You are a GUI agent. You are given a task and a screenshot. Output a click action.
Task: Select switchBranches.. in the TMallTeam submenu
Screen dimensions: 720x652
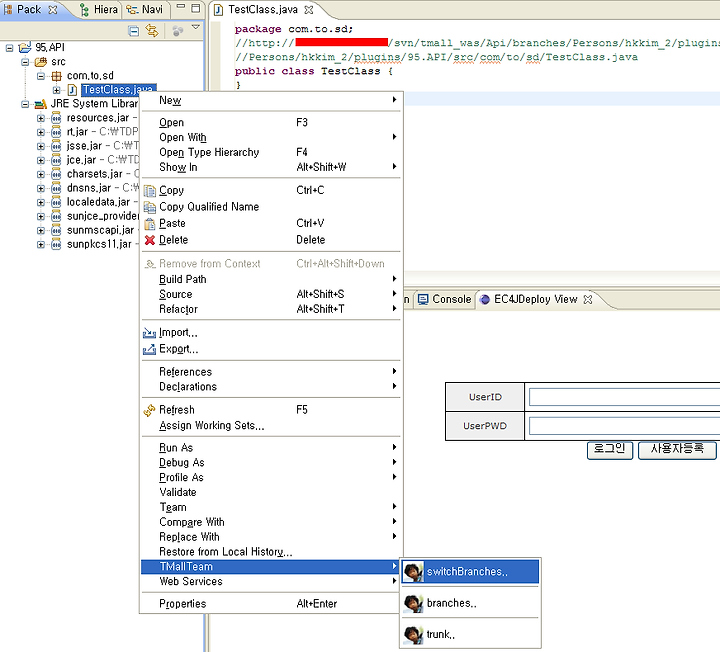click(x=470, y=572)
